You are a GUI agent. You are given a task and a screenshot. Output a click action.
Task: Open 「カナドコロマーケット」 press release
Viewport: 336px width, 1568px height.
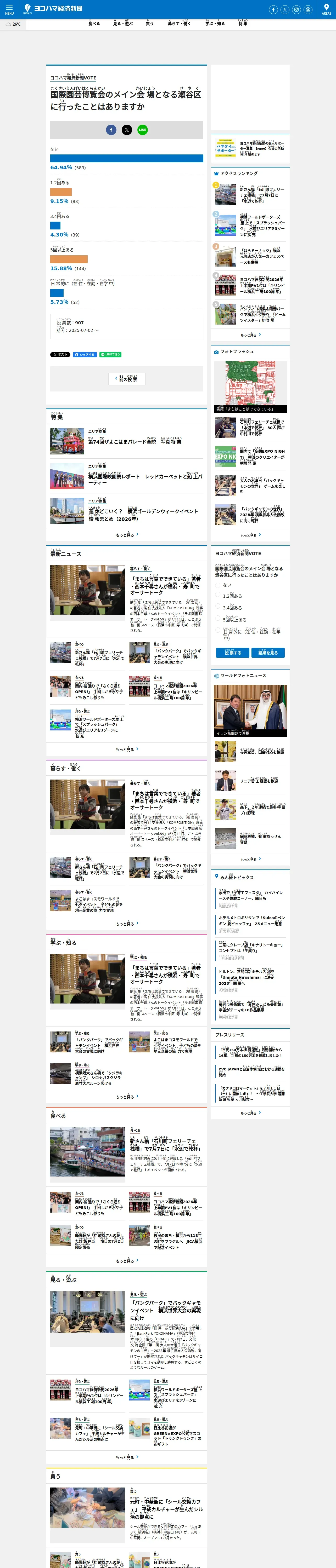coord(251,1093)
